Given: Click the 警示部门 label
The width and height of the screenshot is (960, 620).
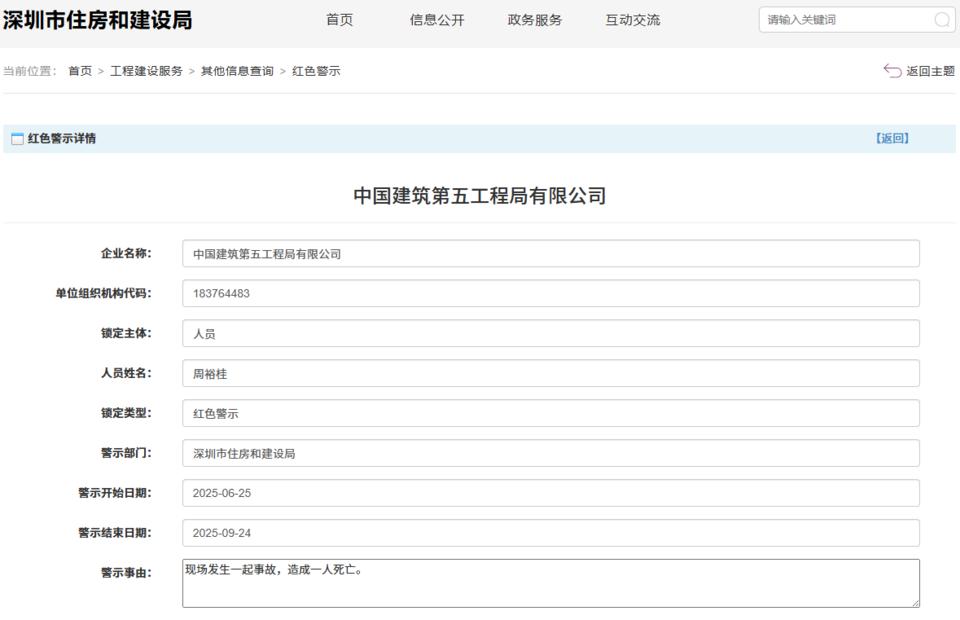Looking at the screenshot, I should point(126,454).
